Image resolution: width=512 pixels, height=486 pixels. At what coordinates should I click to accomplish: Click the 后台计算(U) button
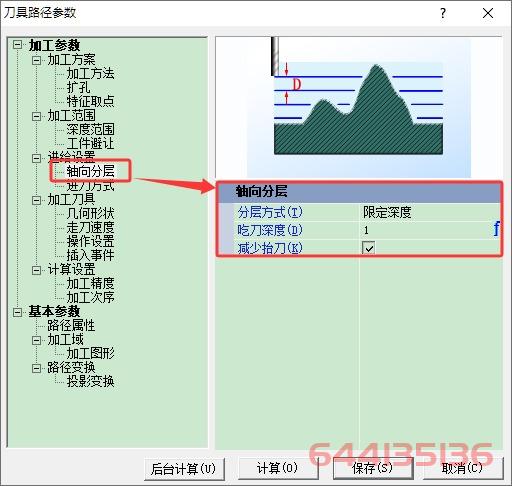click(x=184, y=469)
